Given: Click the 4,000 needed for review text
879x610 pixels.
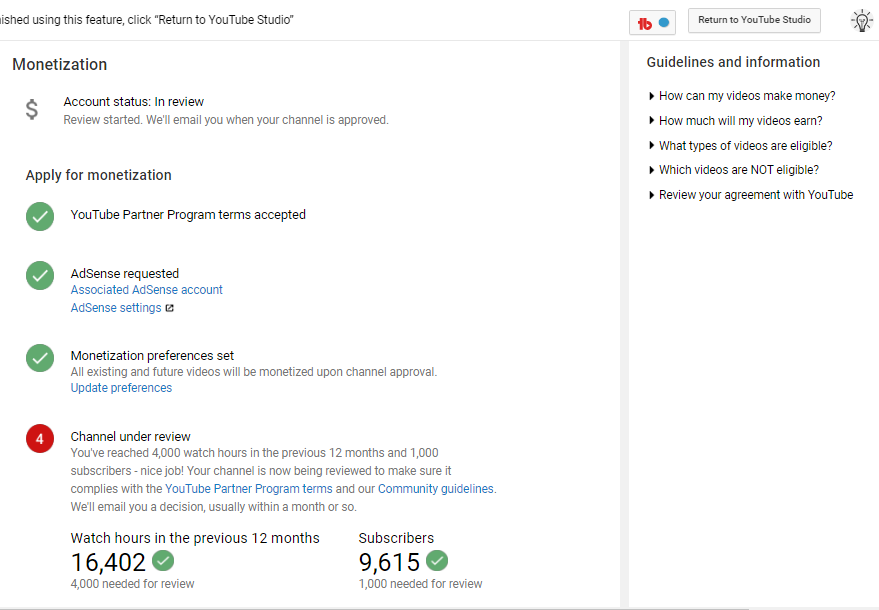Looking at the screenshot, I should click(132, 584).
